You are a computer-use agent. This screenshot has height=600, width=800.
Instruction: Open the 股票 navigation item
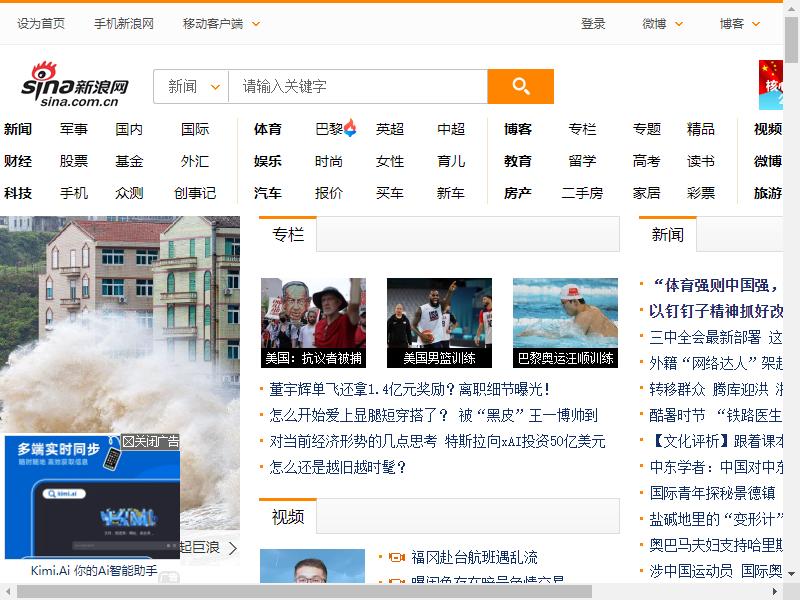tap(74, 161)
